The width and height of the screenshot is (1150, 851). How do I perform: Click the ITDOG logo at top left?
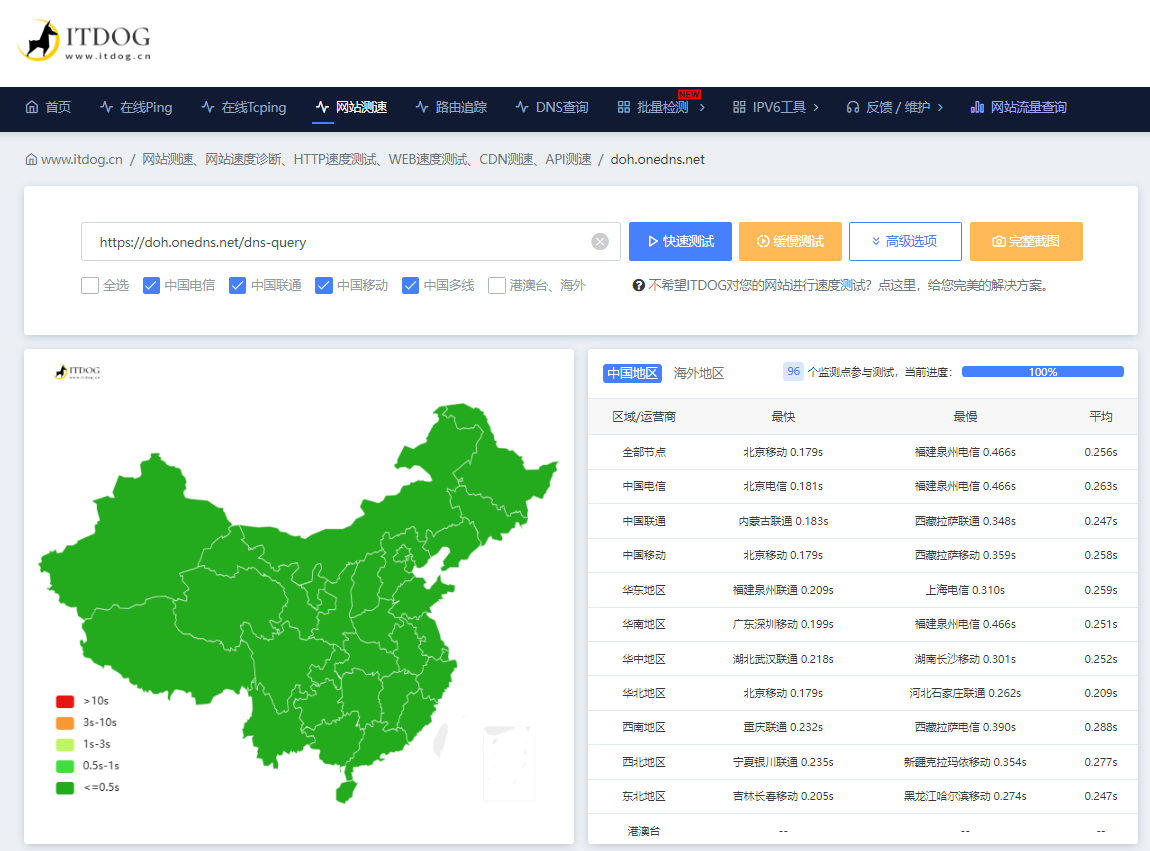(x=84, y=41)
